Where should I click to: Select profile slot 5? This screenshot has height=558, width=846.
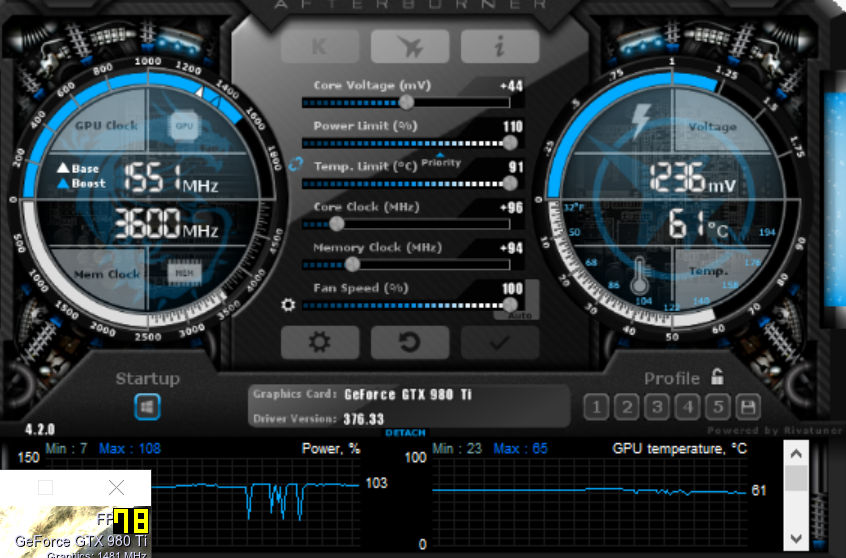pyautogui.click(x=718, y=407)
